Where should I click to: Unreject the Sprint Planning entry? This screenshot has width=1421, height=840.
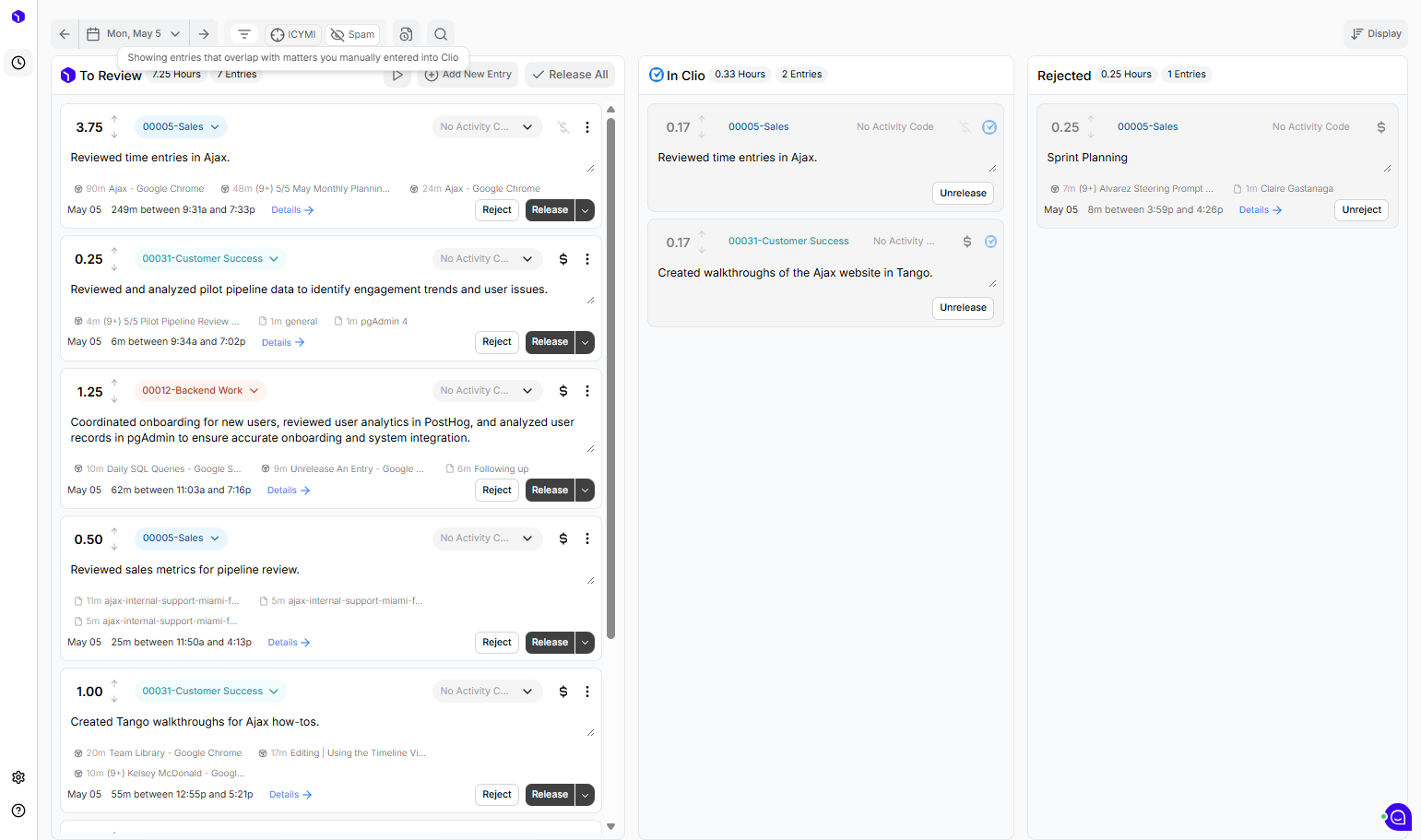coord(1362,210)
